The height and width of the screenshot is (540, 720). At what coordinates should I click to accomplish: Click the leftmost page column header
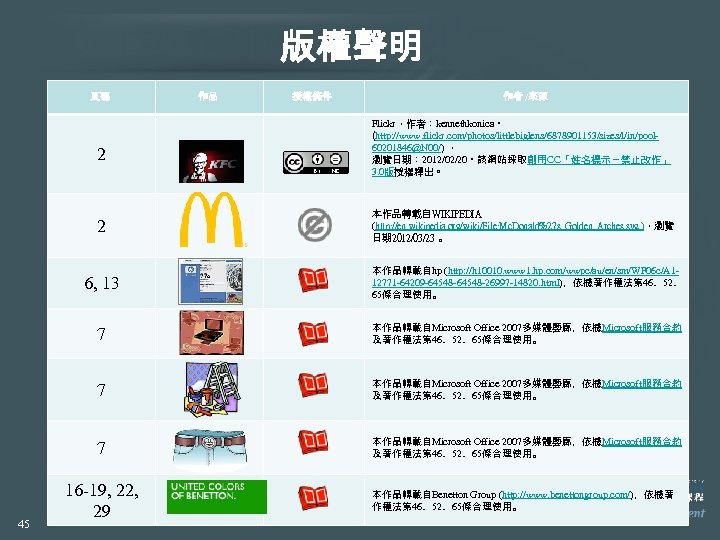(100, 96)
